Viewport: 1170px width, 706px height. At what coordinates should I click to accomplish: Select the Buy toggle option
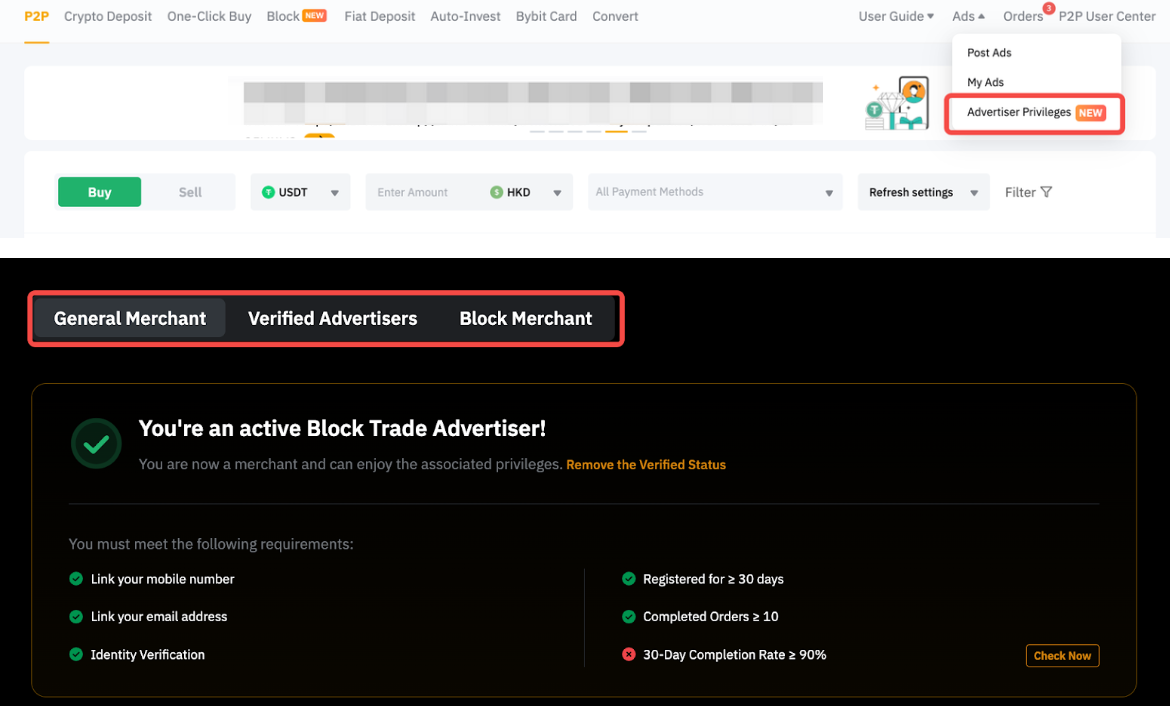tap(99, 192)
